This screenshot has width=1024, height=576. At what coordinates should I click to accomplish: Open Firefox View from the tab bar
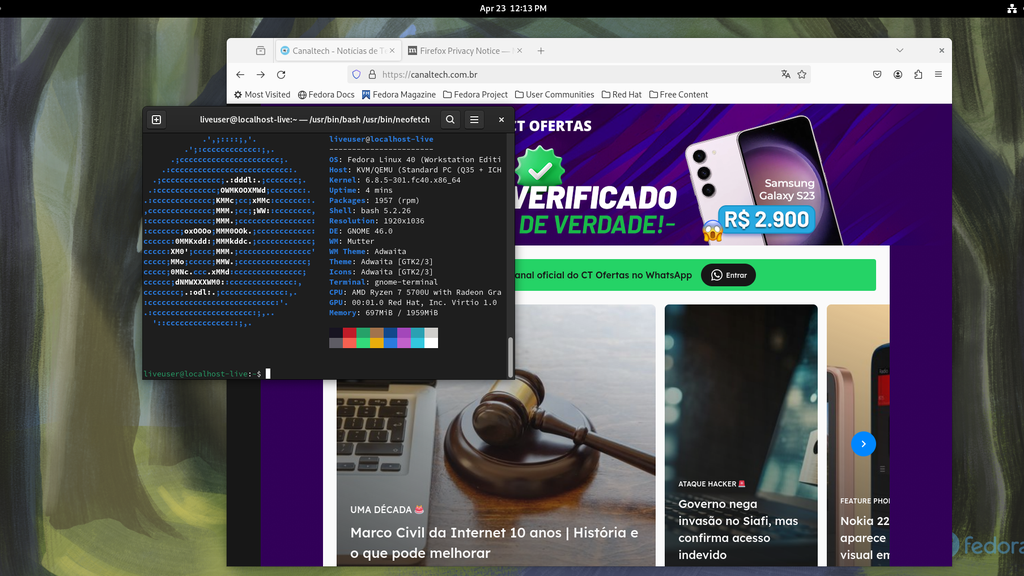click(x=262, y=50)
